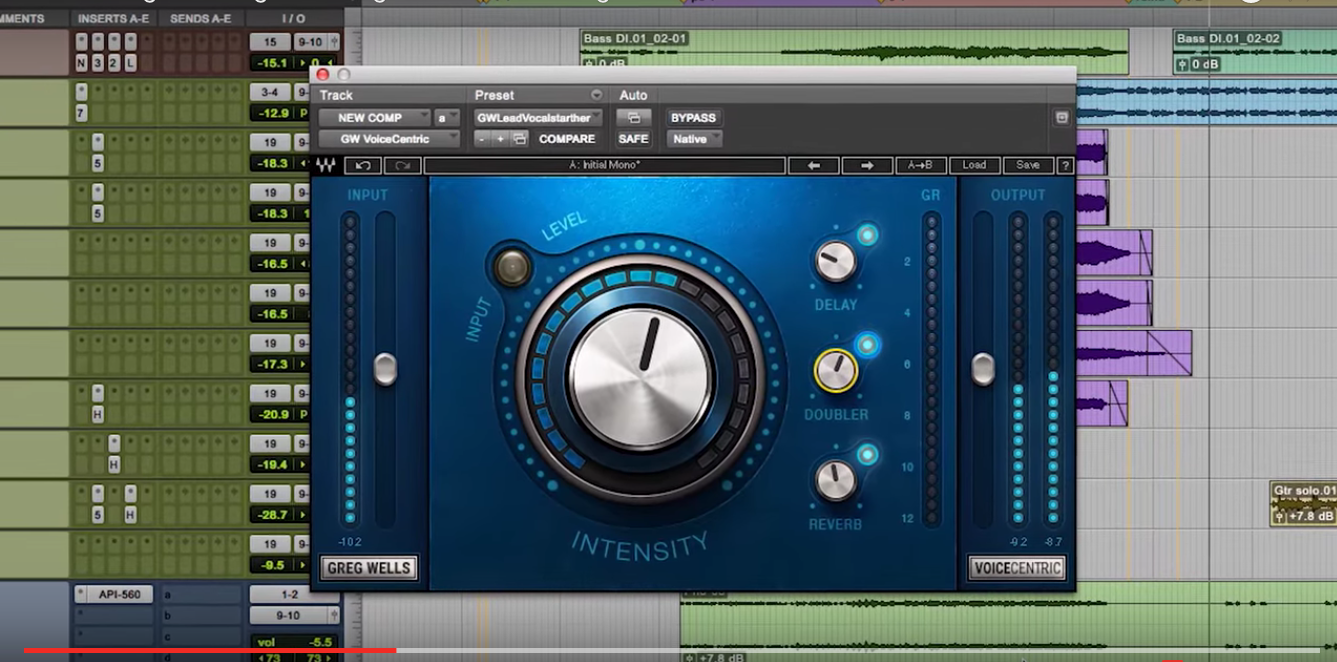This screenshot has width=1337, height=662.
Task: Click the Output fader handle
Action: point(984,369)
